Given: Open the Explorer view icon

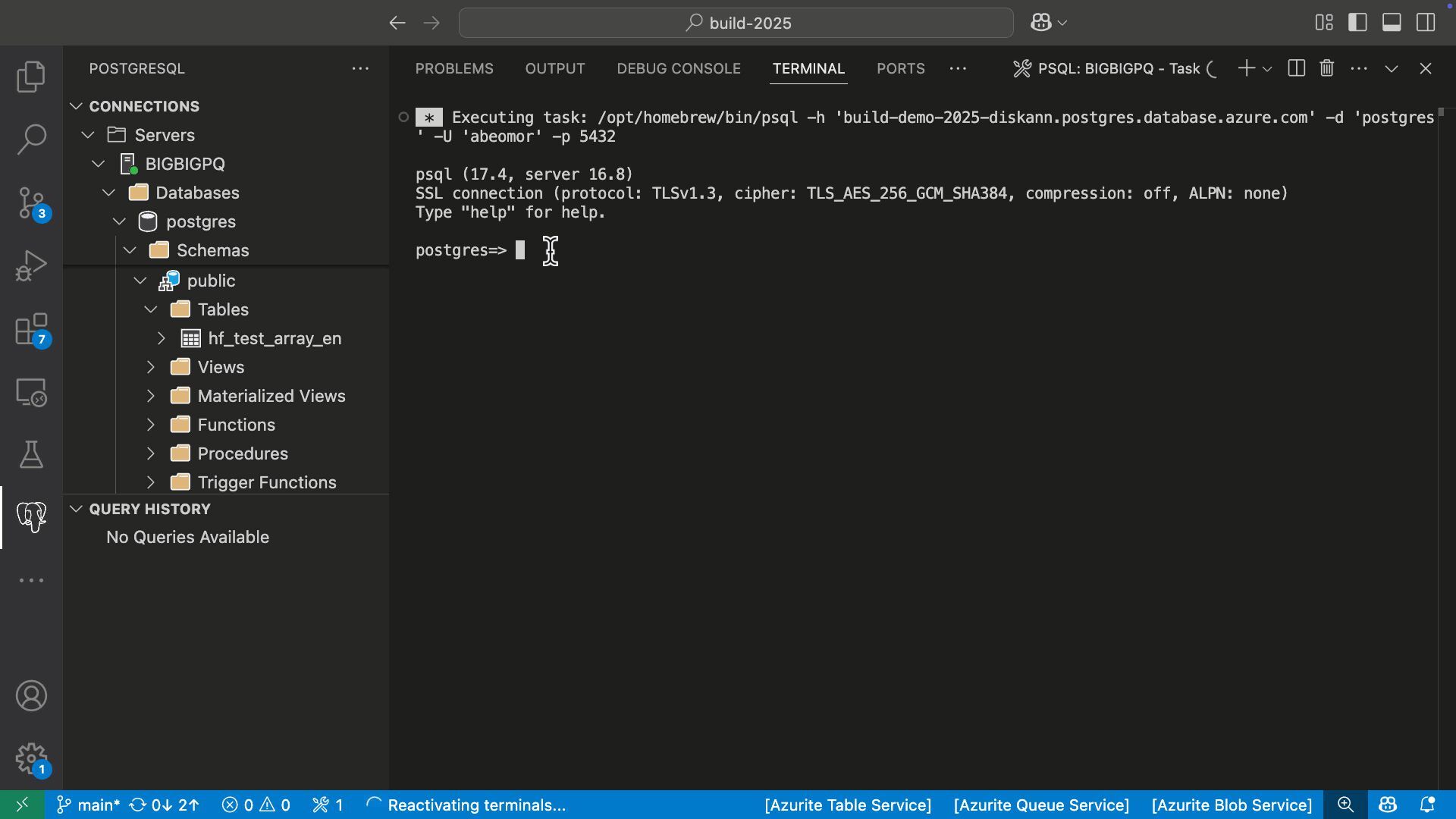Looking at the screenshot, I should [31, 77].
